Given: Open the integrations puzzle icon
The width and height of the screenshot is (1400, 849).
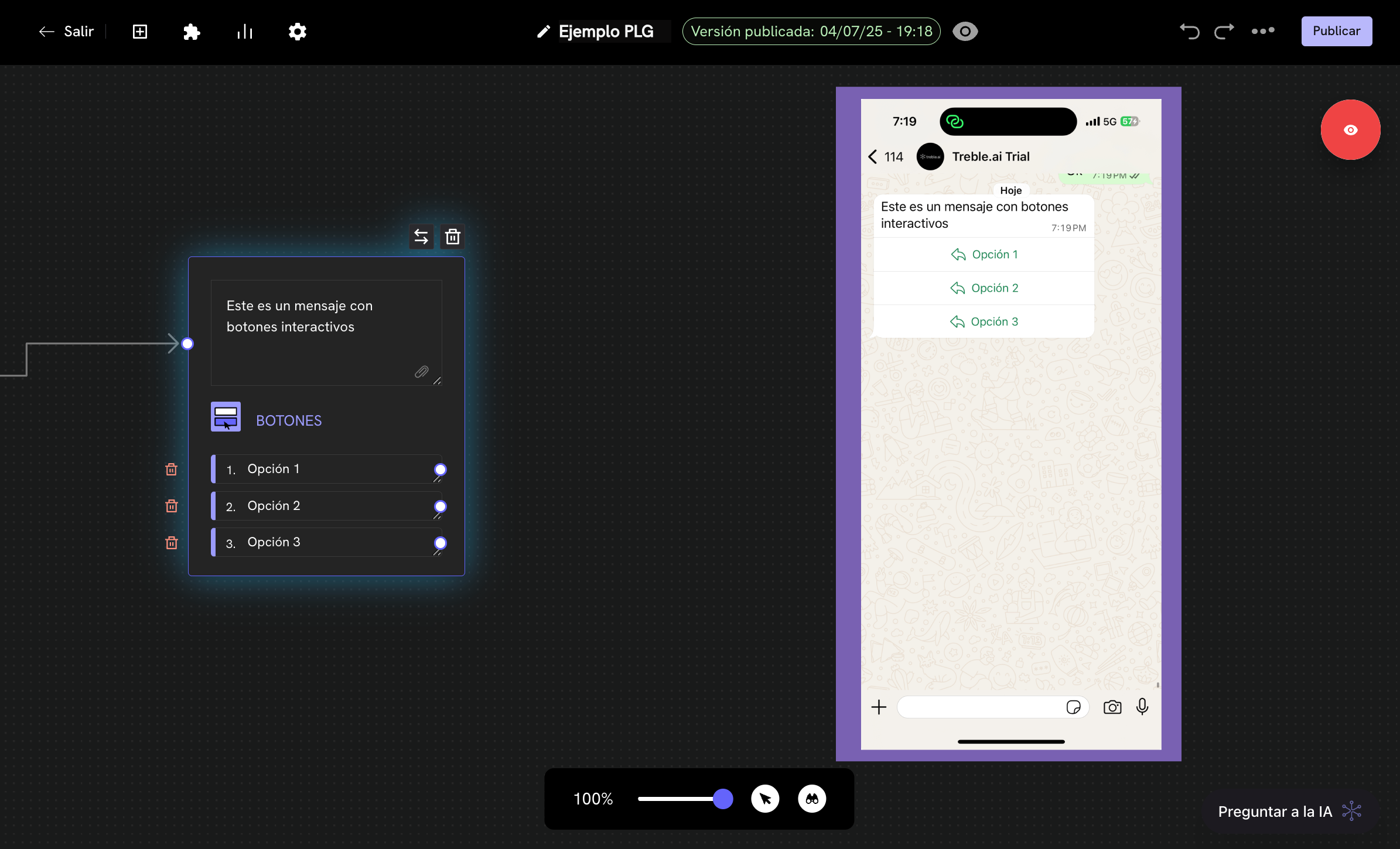Looking at the screenshot, I should [192, 32].
